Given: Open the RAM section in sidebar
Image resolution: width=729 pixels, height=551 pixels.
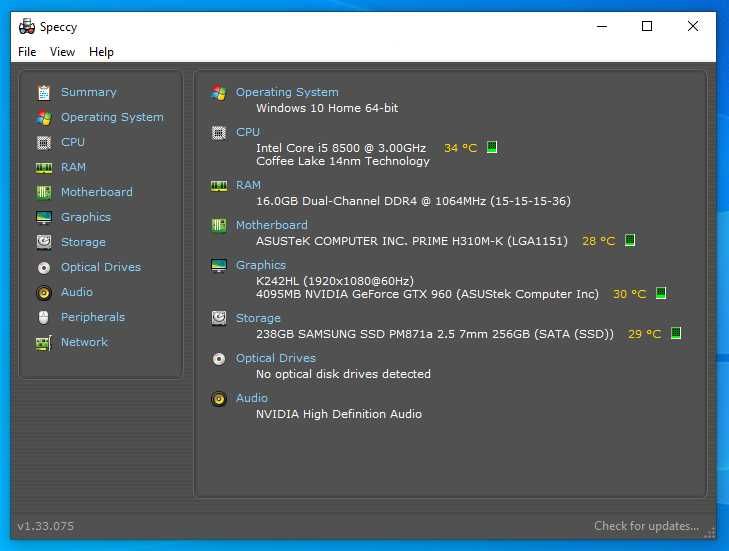Looking at the screenshot, I should pyautogui.click(x=73, y=167).
